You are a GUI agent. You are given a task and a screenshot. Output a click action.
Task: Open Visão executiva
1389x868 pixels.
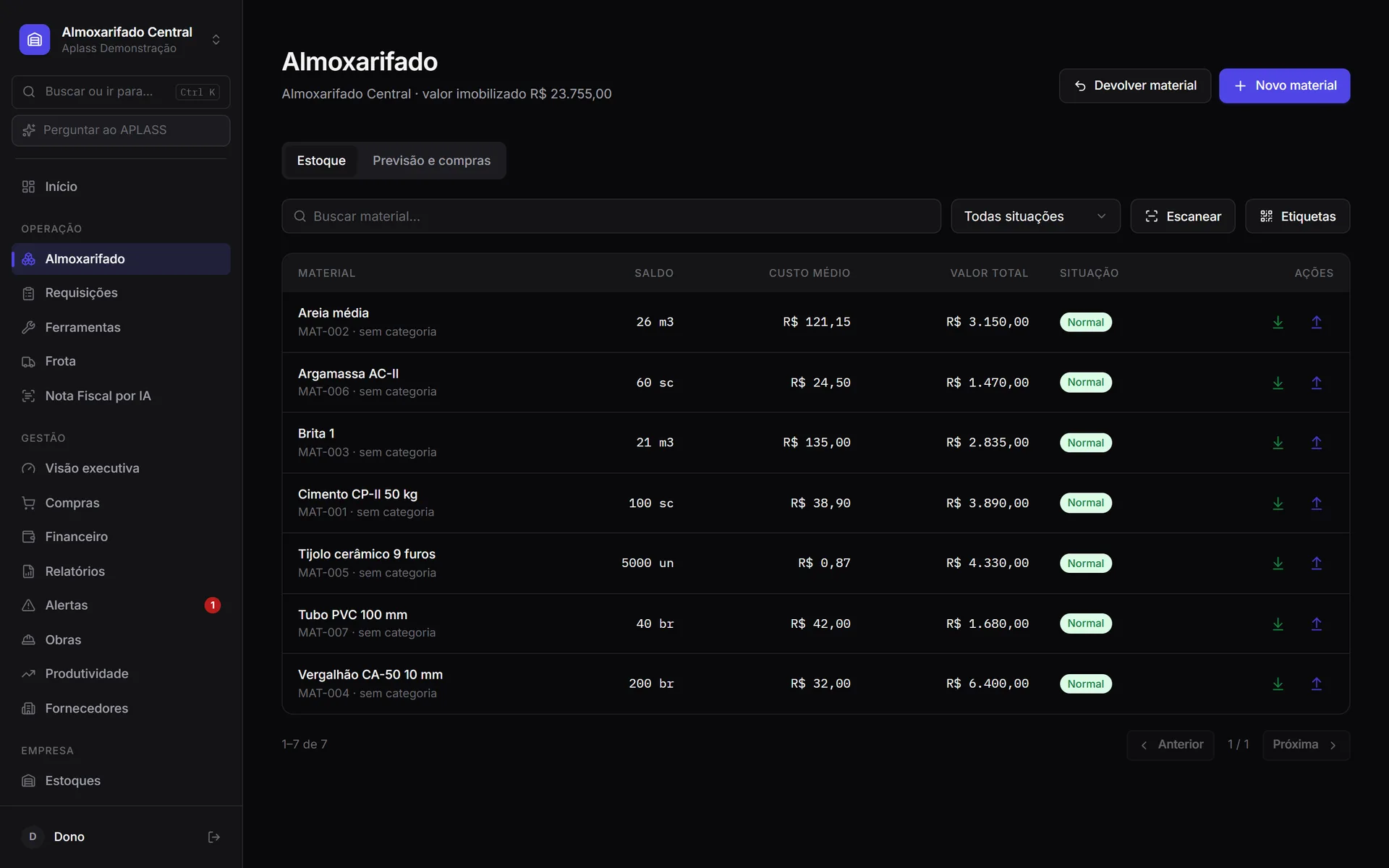(121, 469)
